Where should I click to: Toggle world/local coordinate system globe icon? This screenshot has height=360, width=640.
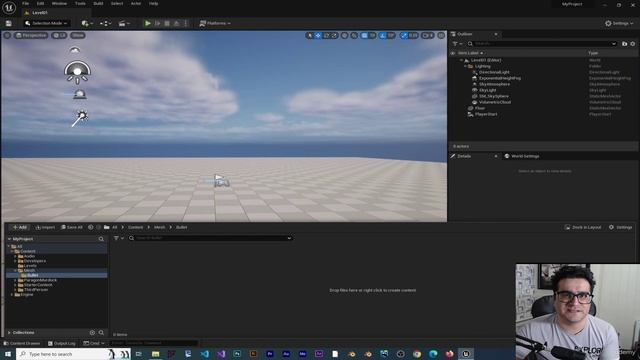(x=345, y=36)
